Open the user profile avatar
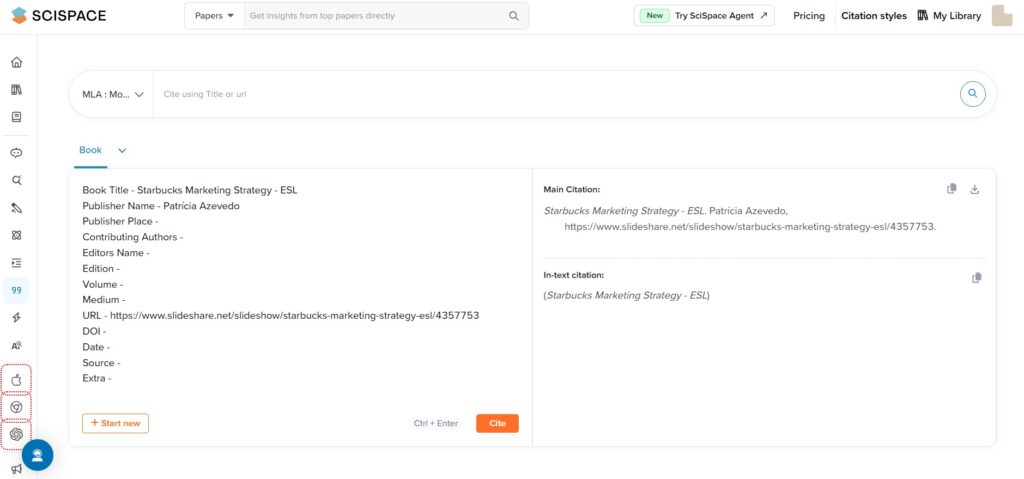1024x479 pixels. point(1002,16)
